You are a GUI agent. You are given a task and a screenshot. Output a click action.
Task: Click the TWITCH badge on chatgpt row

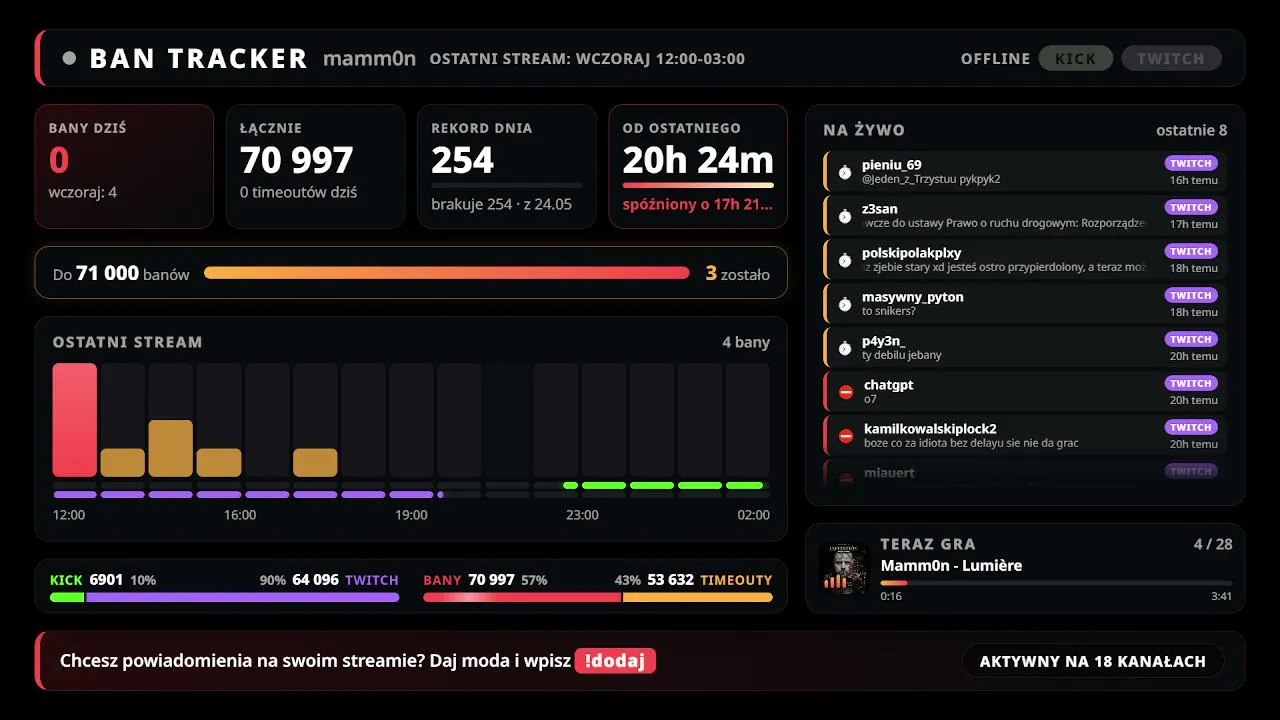coord(1191,383)
